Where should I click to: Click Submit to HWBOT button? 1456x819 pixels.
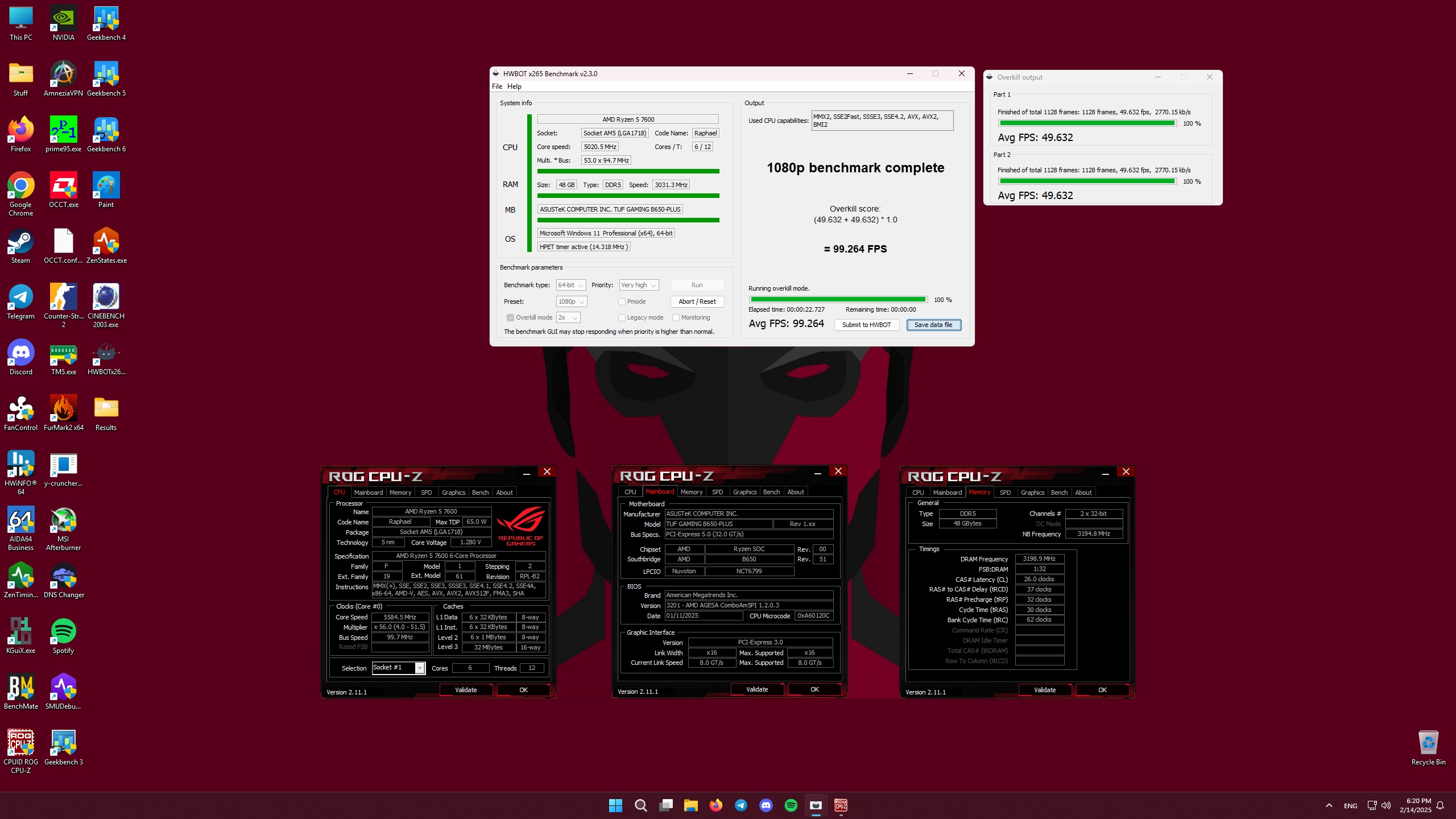point(866,325)
